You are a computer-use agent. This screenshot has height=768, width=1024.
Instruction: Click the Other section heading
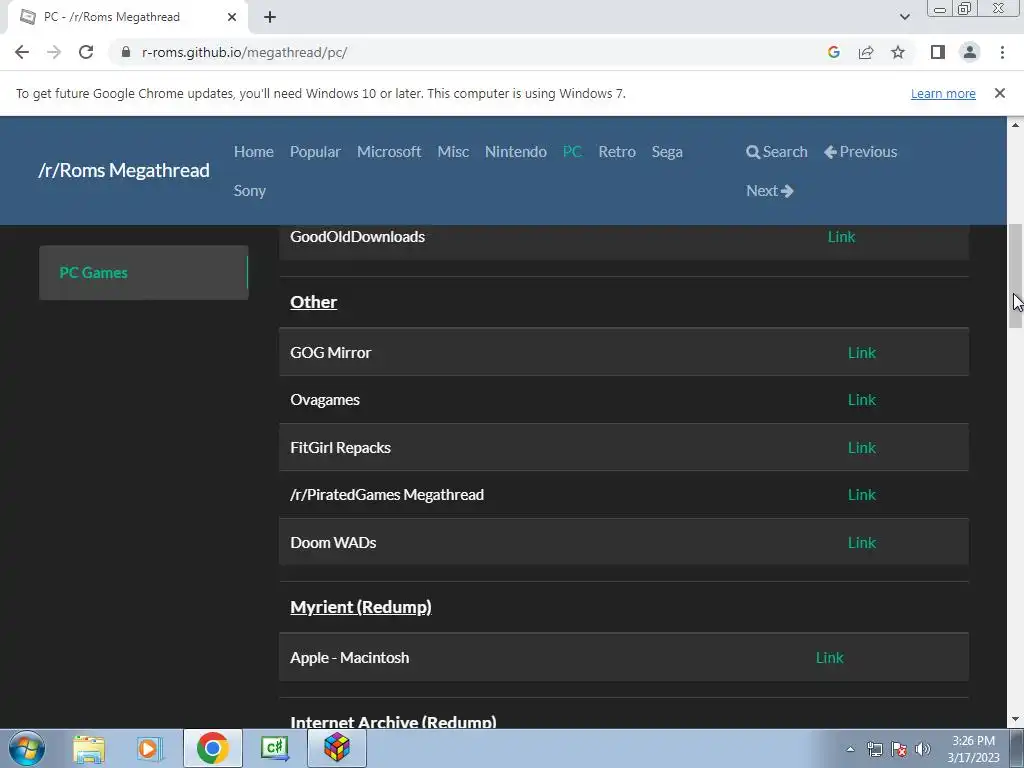313,302
